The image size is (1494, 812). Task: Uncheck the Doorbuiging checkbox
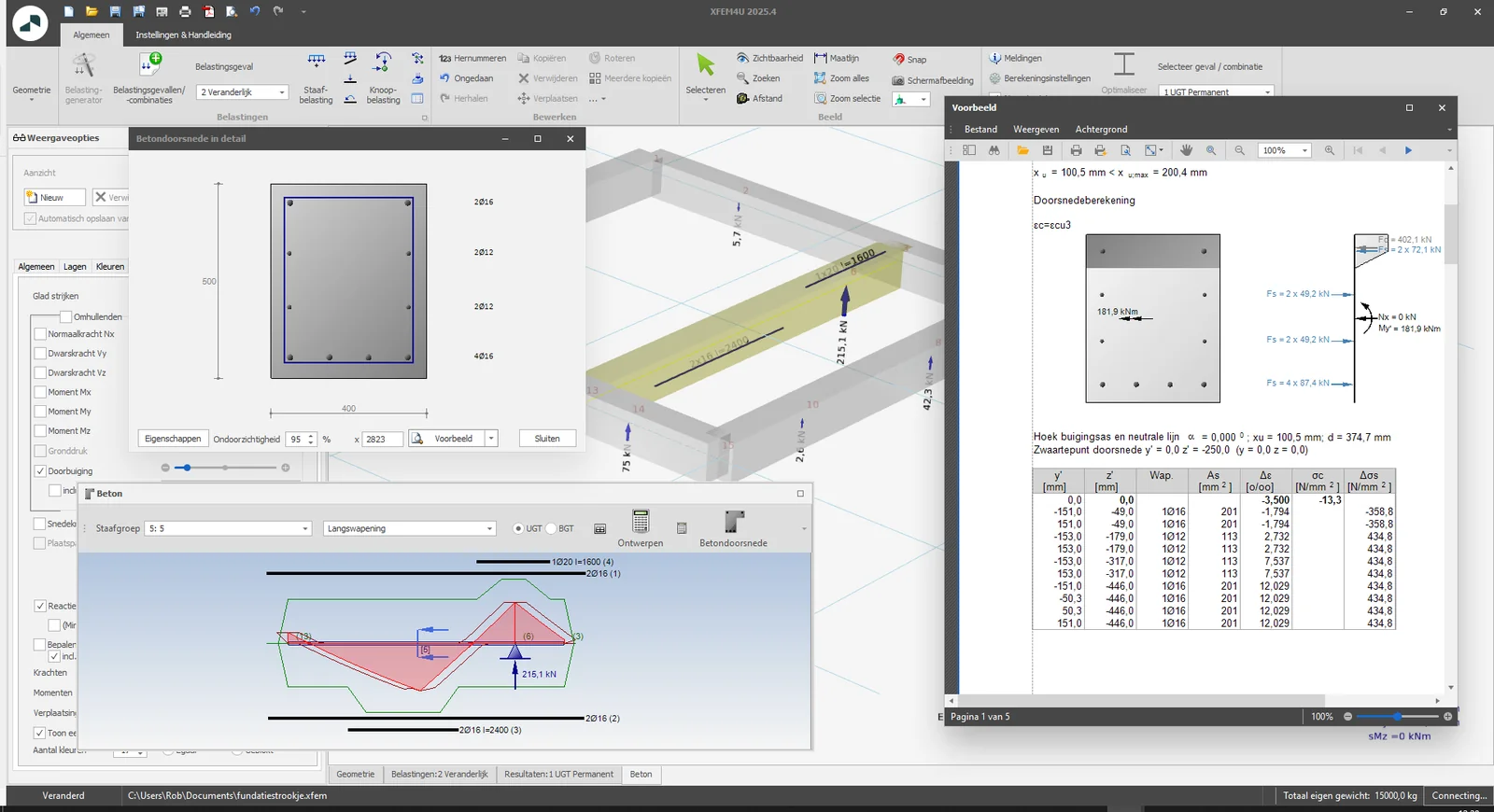40,471
